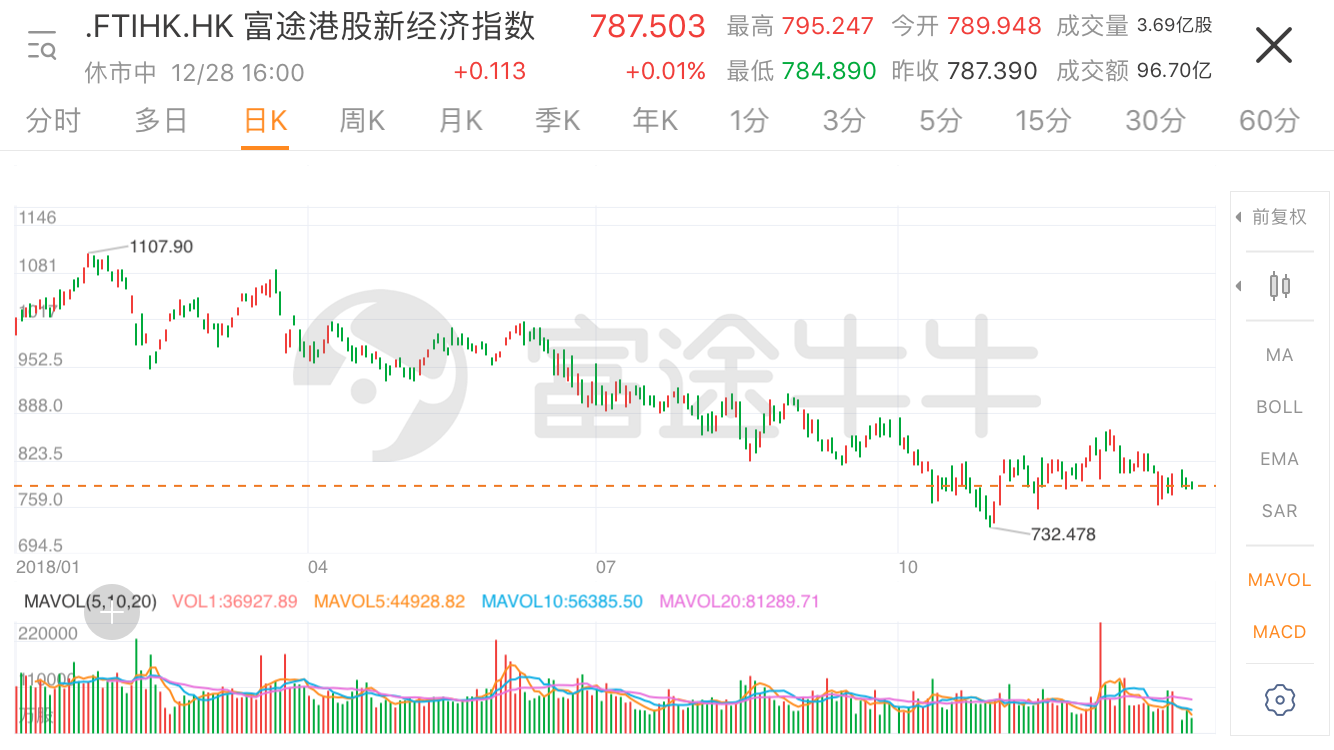Select the 日K tab
1334x750 pixels.
click(265, 121)
